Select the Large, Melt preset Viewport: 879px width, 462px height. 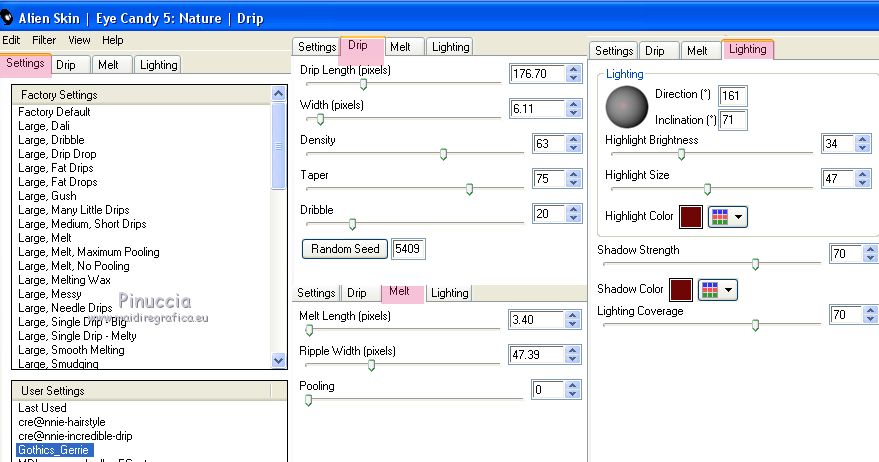[x=45, y=238]
